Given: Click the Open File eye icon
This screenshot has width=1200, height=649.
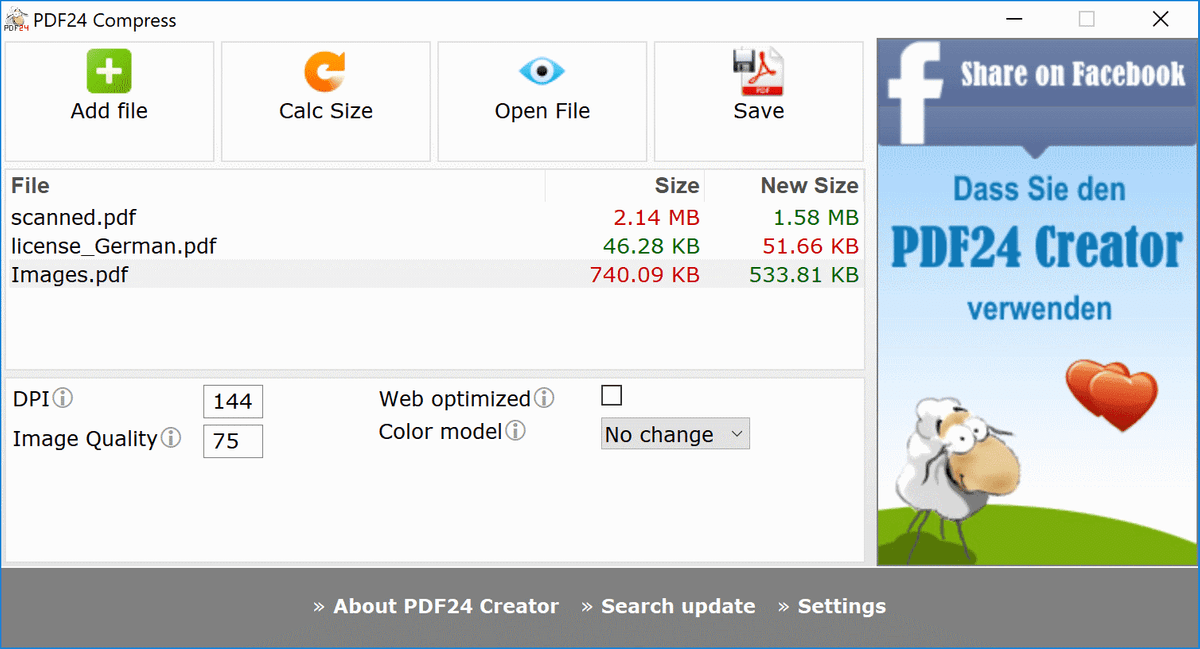Looking at the screenshot, I should pyautogui.click(x=542, y=72).
